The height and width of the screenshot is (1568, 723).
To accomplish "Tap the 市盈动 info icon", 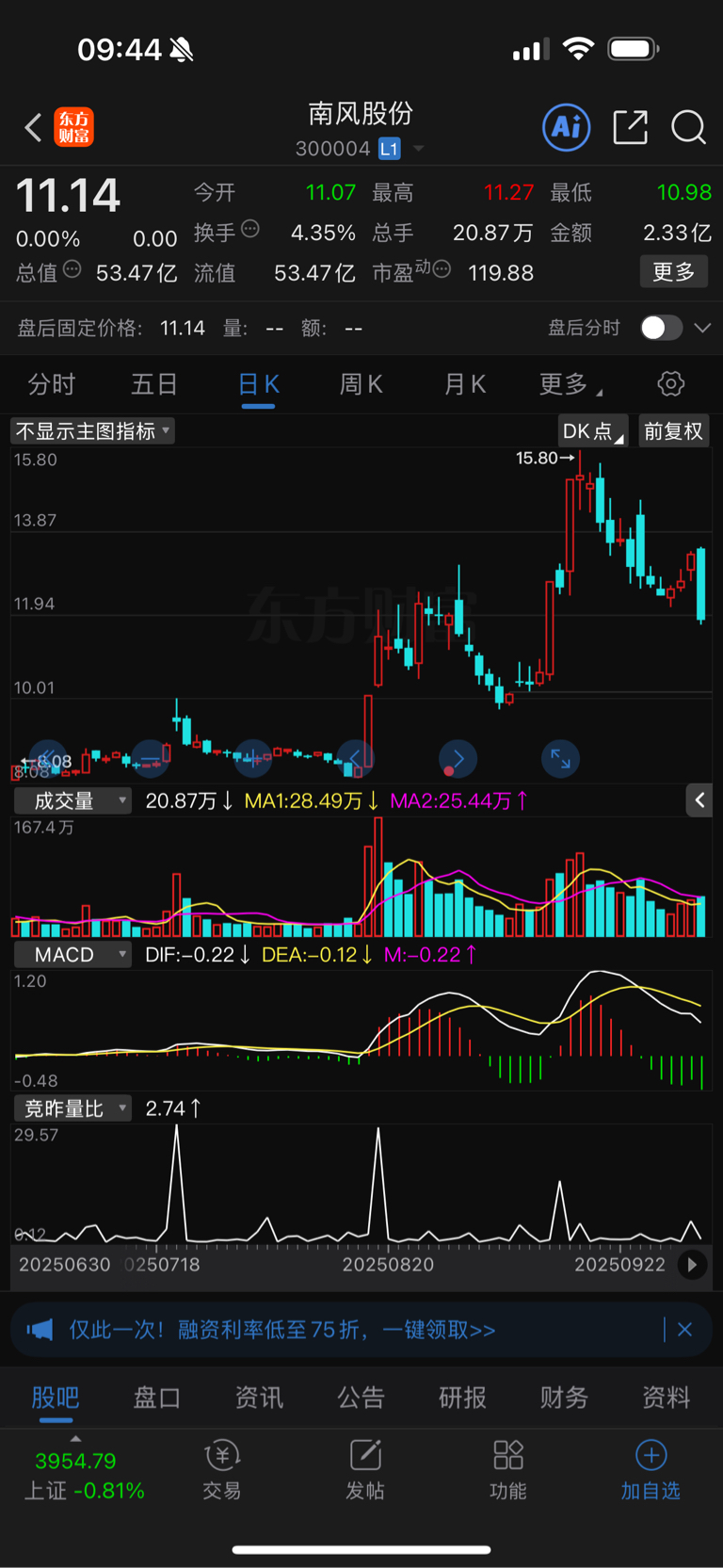I will pyautogui.click(x=441, y=269).
